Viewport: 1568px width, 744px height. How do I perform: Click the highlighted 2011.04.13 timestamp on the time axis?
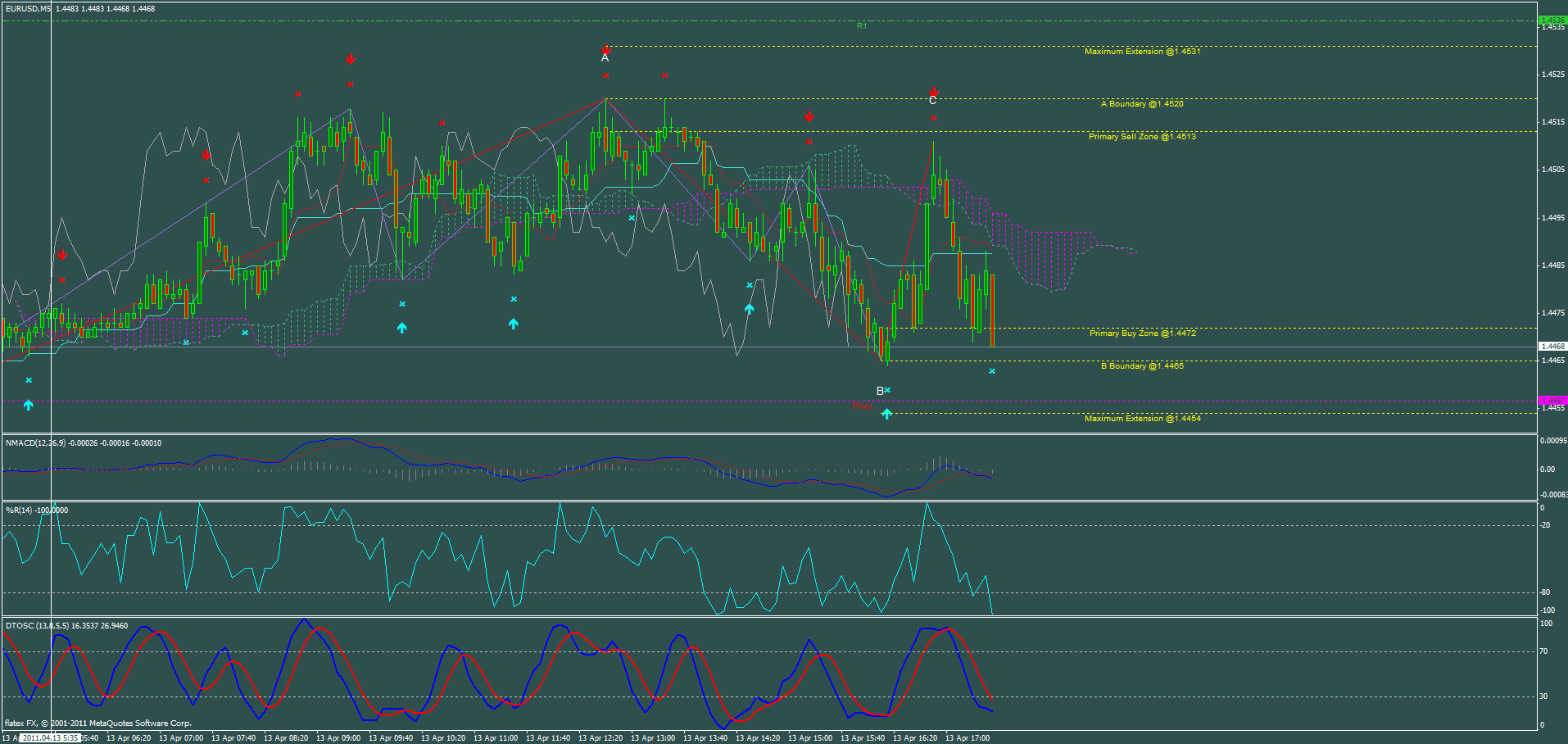coord(49,737)
